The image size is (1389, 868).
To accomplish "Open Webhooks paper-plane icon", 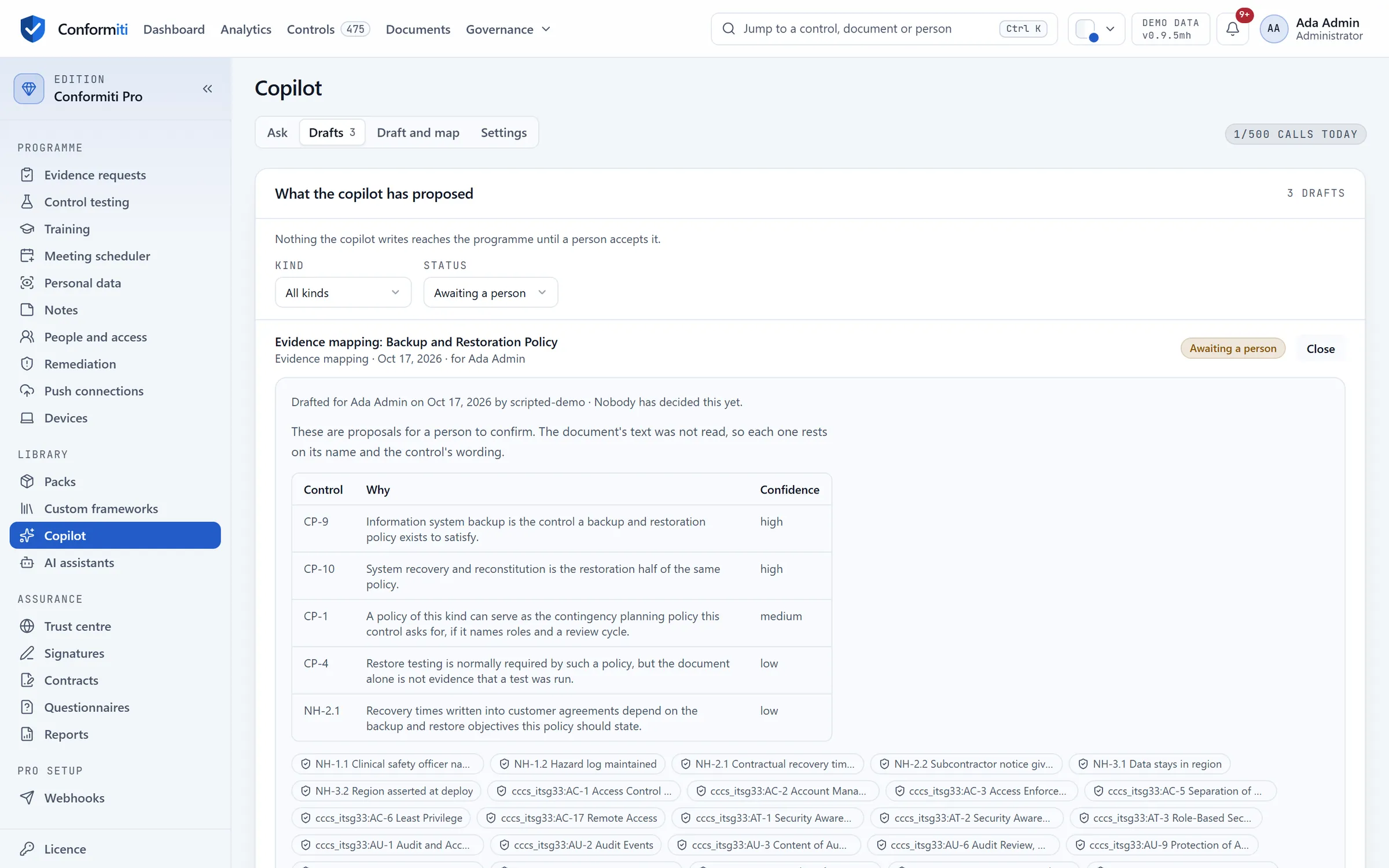I will [x=27, y=797].
